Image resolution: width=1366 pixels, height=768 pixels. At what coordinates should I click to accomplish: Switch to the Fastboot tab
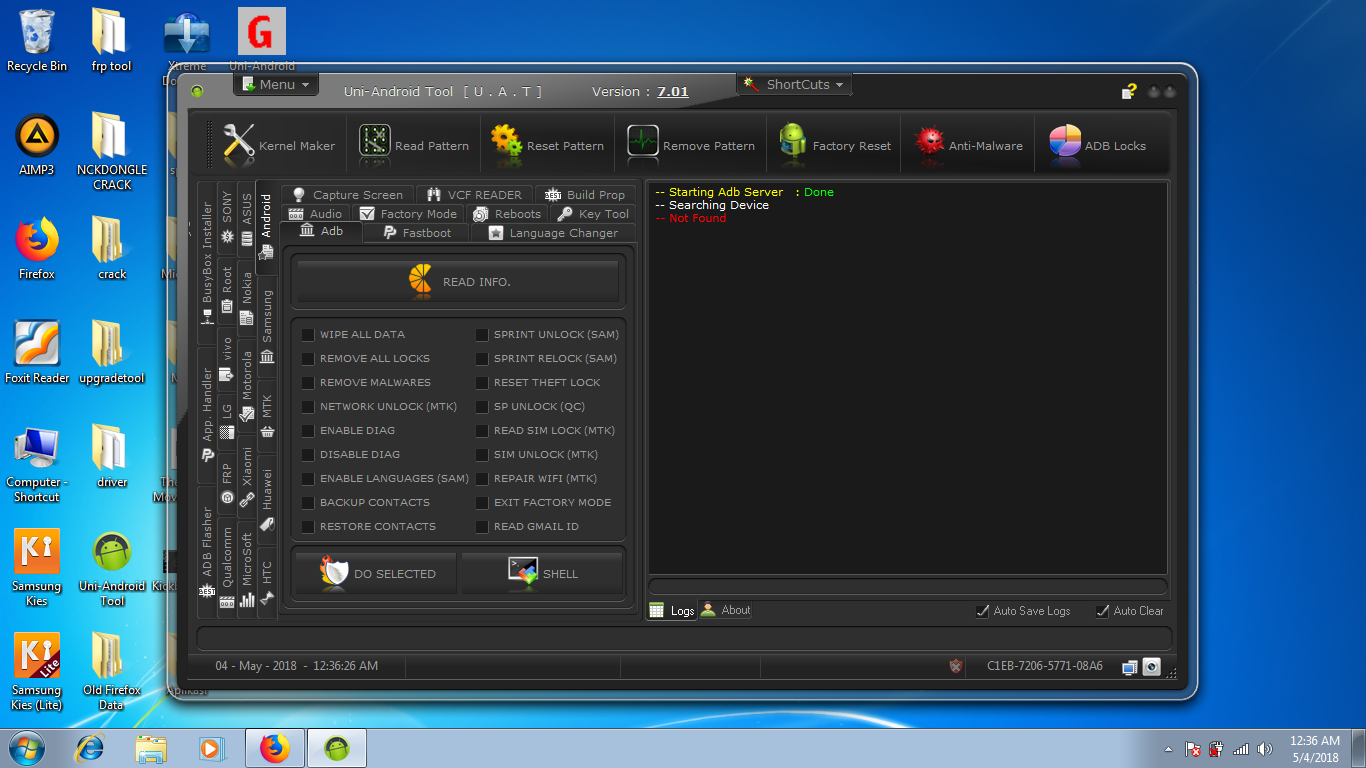point(416,233)
